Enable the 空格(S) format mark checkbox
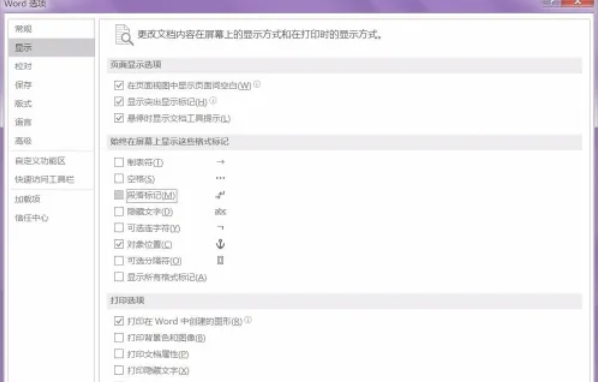The width and height of the screenshot is (598, 382). [x=119, y=178]
